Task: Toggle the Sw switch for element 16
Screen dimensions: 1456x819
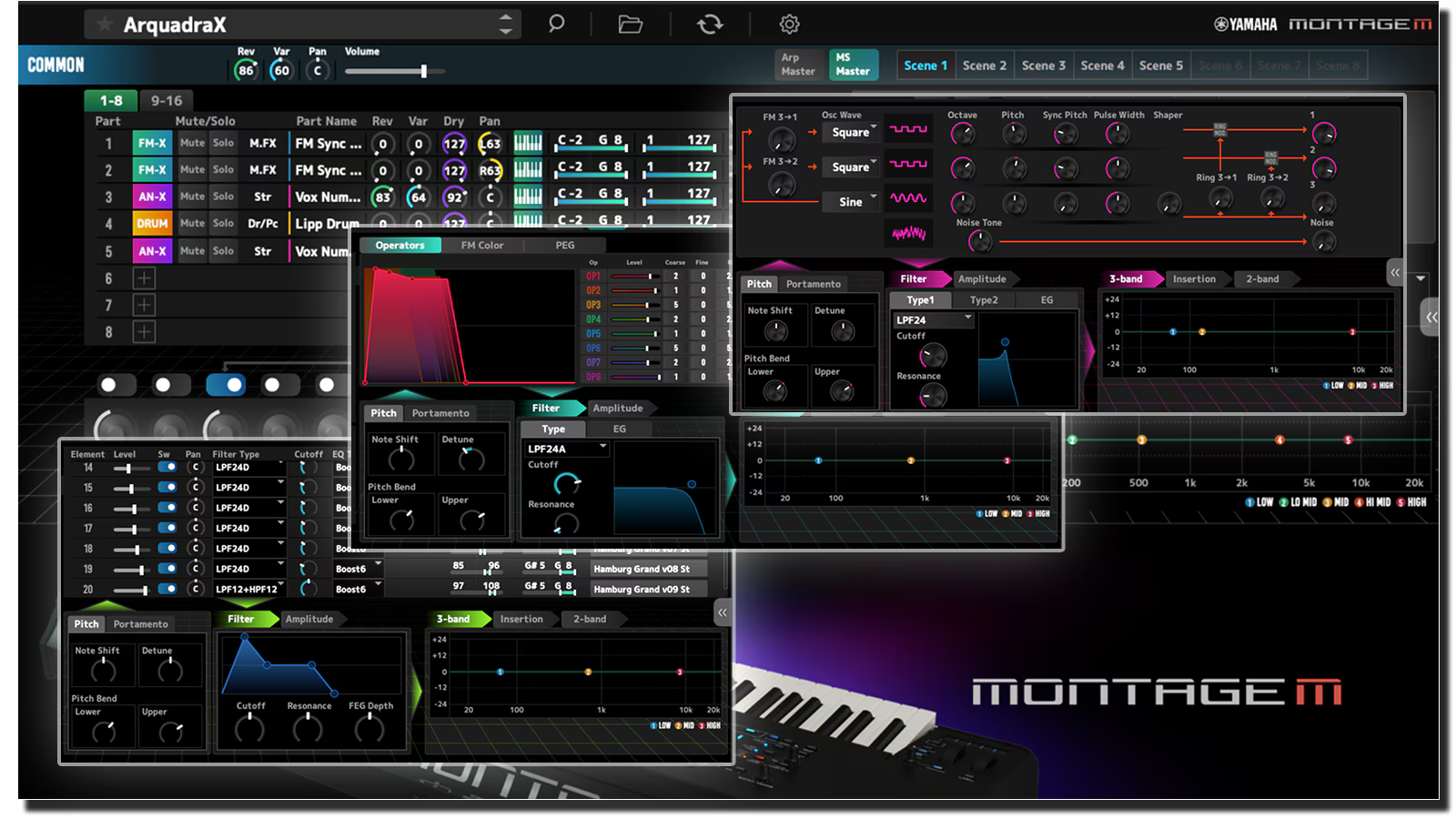Action: [x=167, y=508]
